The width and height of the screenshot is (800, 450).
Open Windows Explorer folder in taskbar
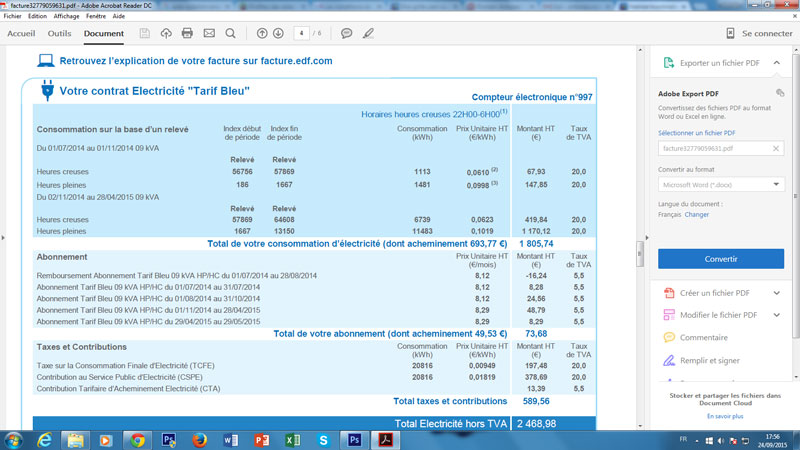(x=76, y=440)
